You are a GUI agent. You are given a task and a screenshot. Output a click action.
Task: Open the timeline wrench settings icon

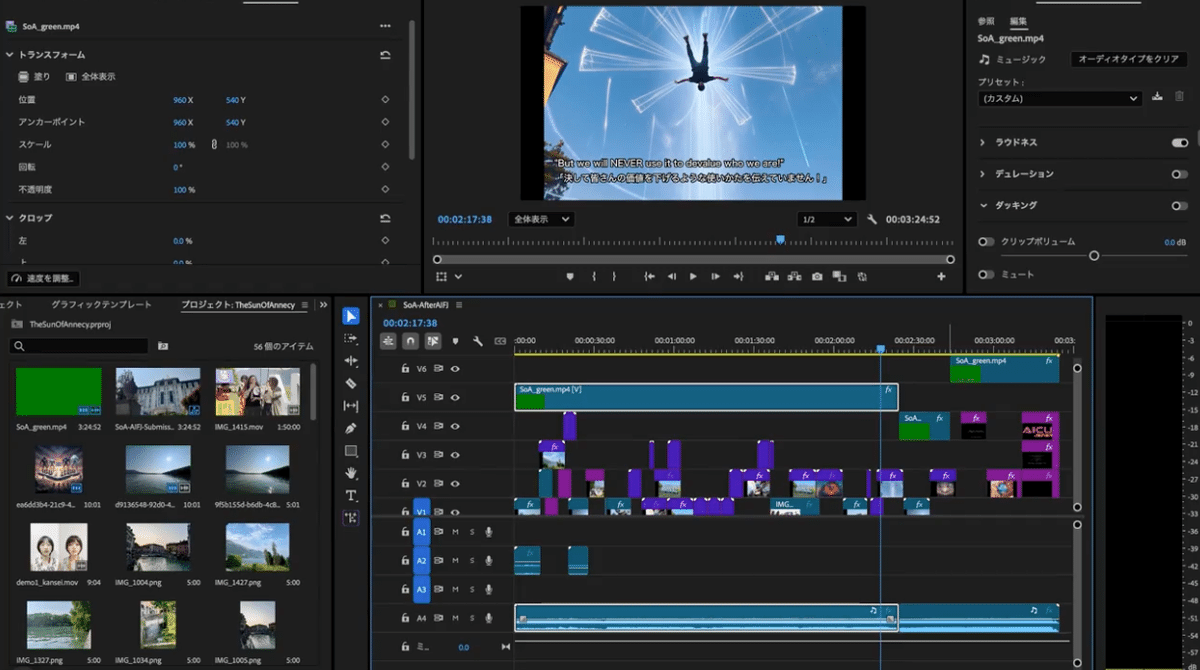[478, 341]
